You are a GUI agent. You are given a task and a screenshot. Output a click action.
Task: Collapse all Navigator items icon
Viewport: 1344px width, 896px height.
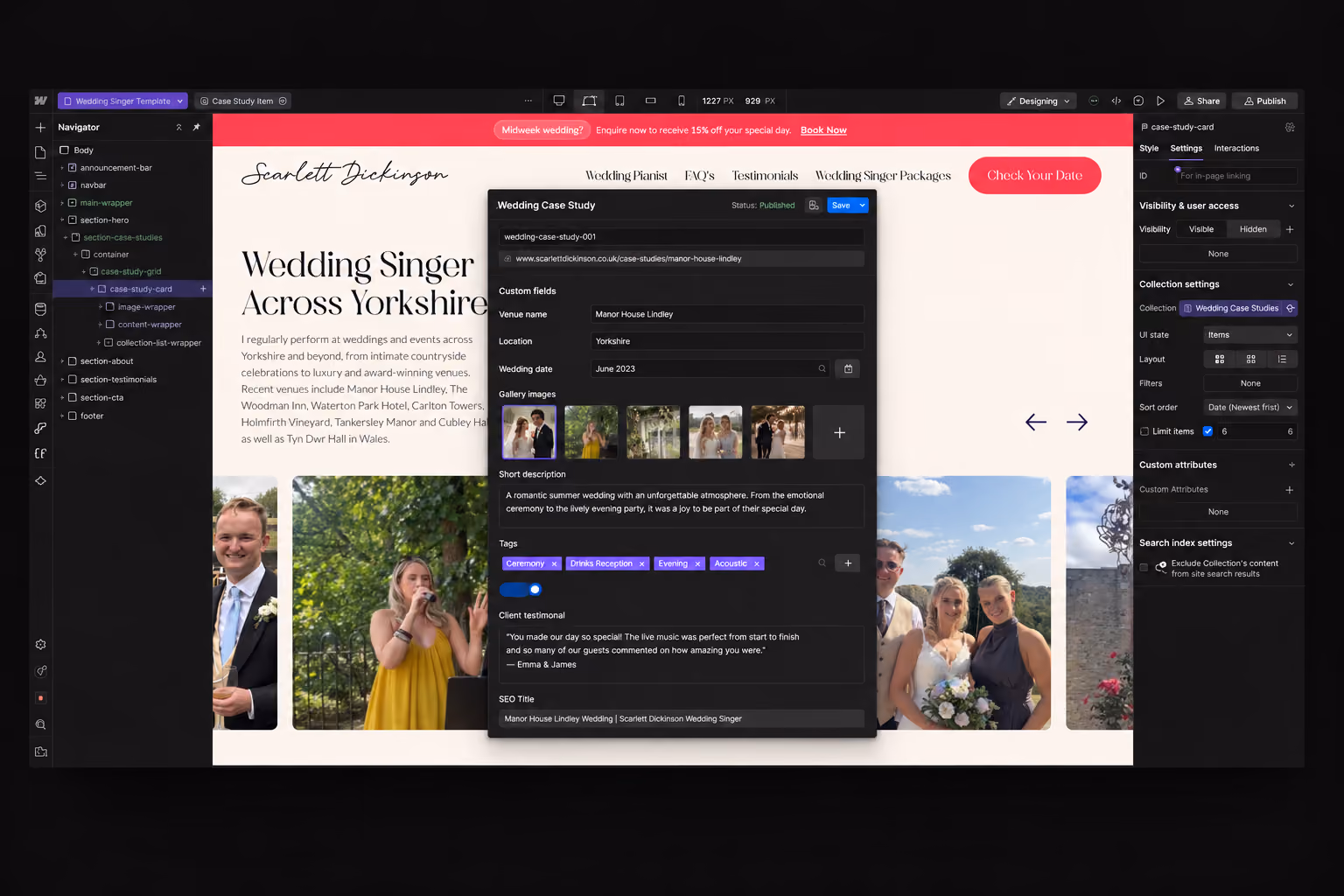click(179, 127)
